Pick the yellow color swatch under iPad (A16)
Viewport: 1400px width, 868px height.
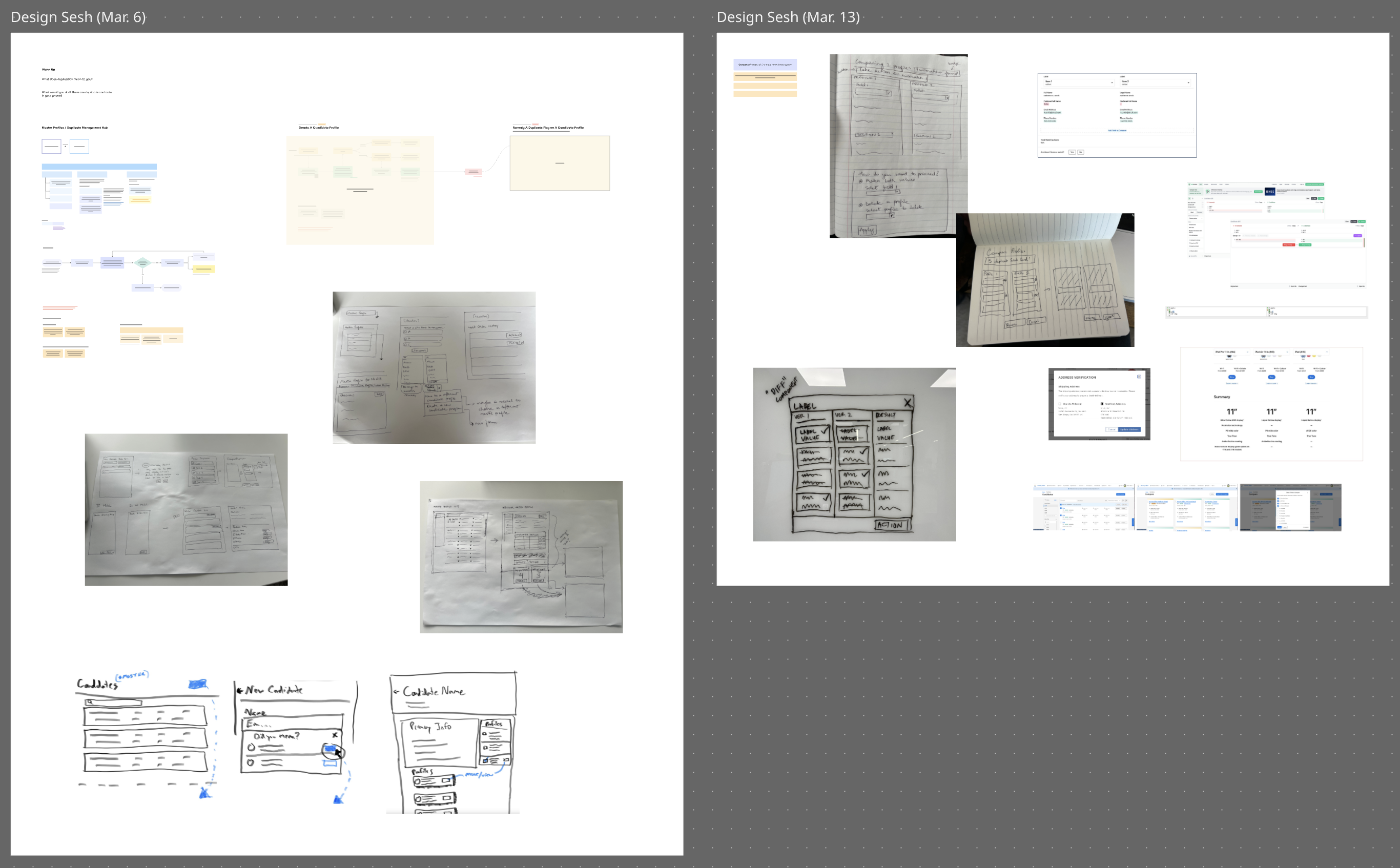point(1314,356)
